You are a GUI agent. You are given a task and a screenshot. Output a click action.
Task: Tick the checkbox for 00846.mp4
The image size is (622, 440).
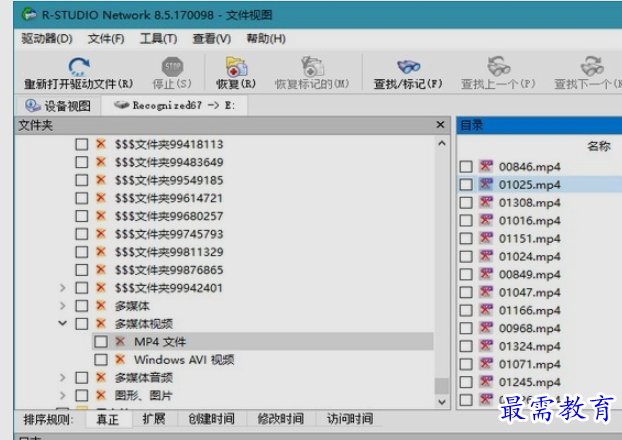pyautogui.click(x=466, y=167)
